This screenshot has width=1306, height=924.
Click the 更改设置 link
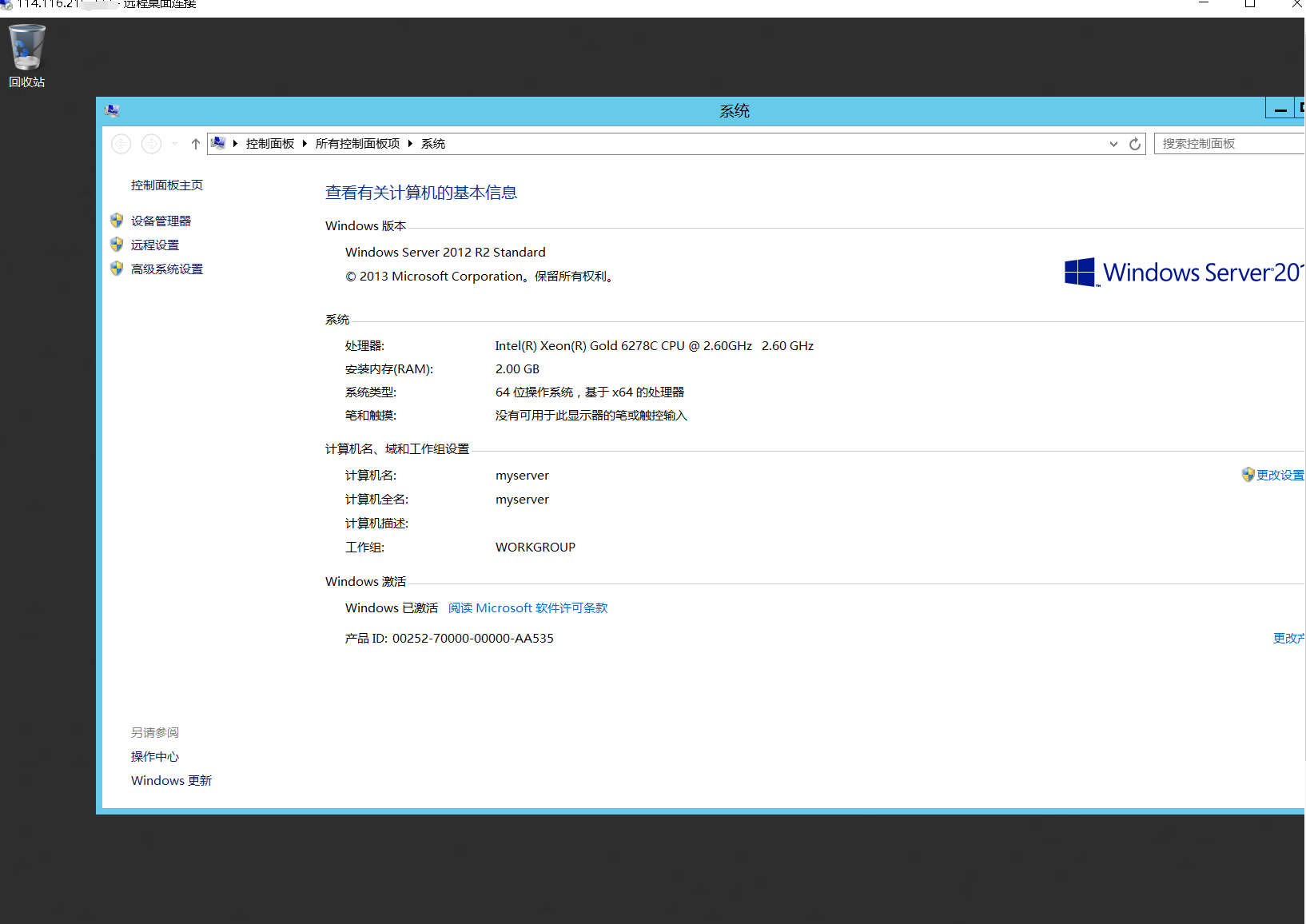point(1280,476)
